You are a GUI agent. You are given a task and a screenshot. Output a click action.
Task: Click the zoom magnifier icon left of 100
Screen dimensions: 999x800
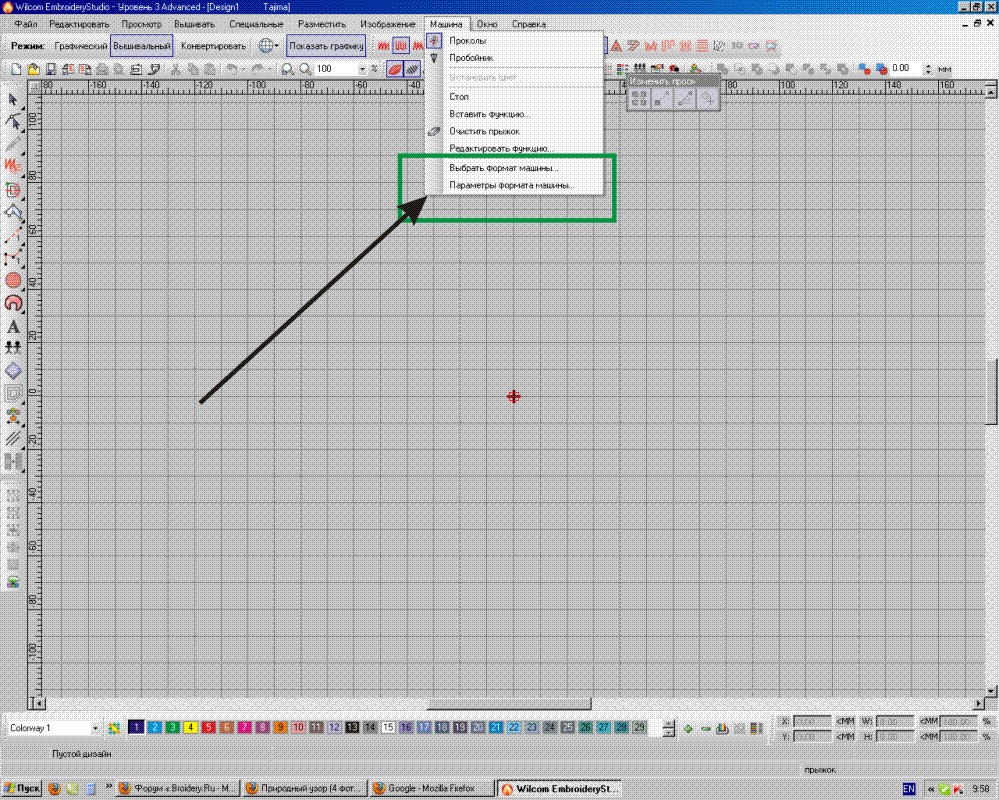pos(305,69)
